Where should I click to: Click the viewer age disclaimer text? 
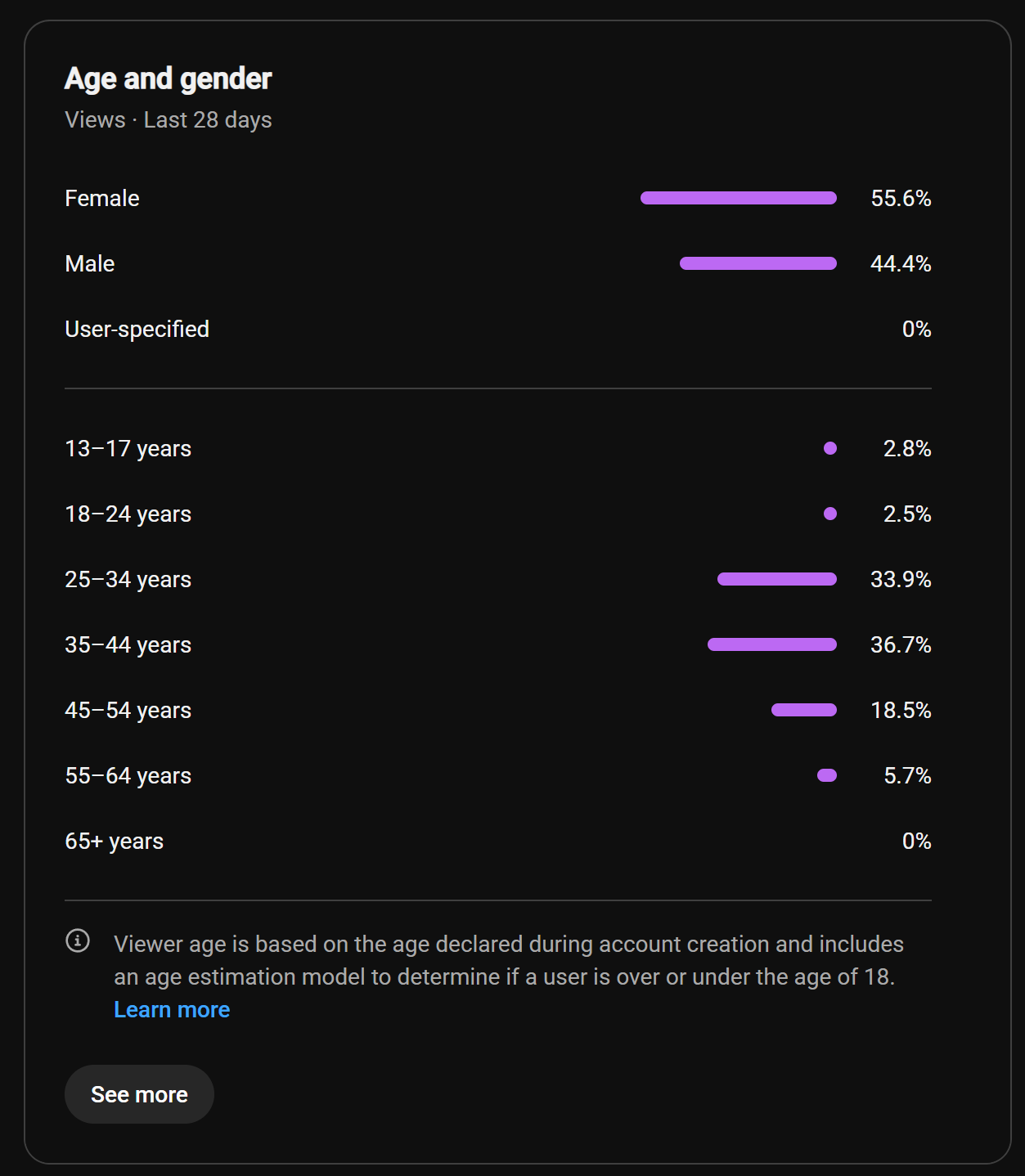[x=508, y=961]
